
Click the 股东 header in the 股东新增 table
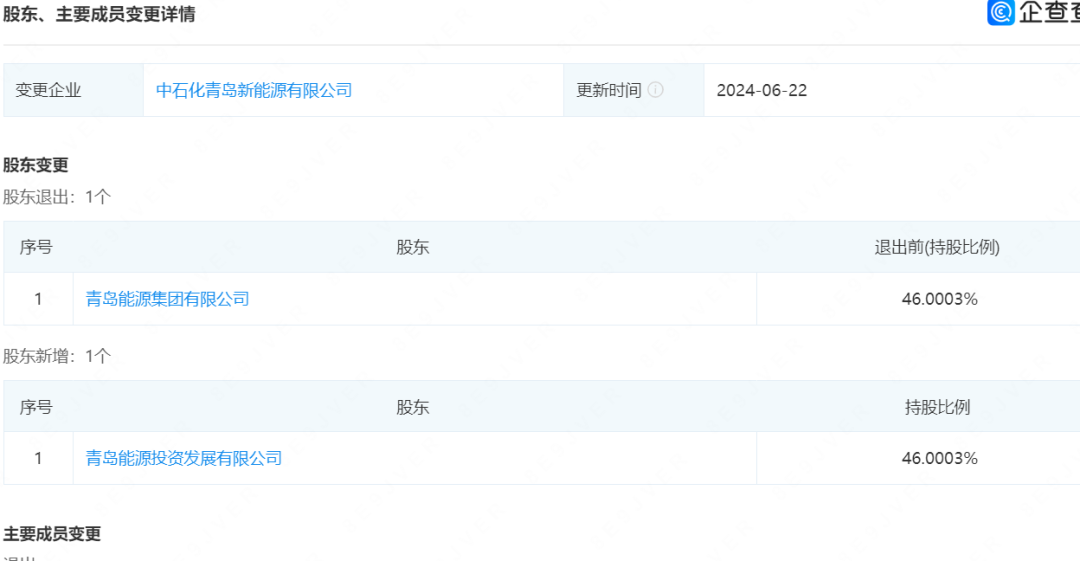[x=413, y=407]
